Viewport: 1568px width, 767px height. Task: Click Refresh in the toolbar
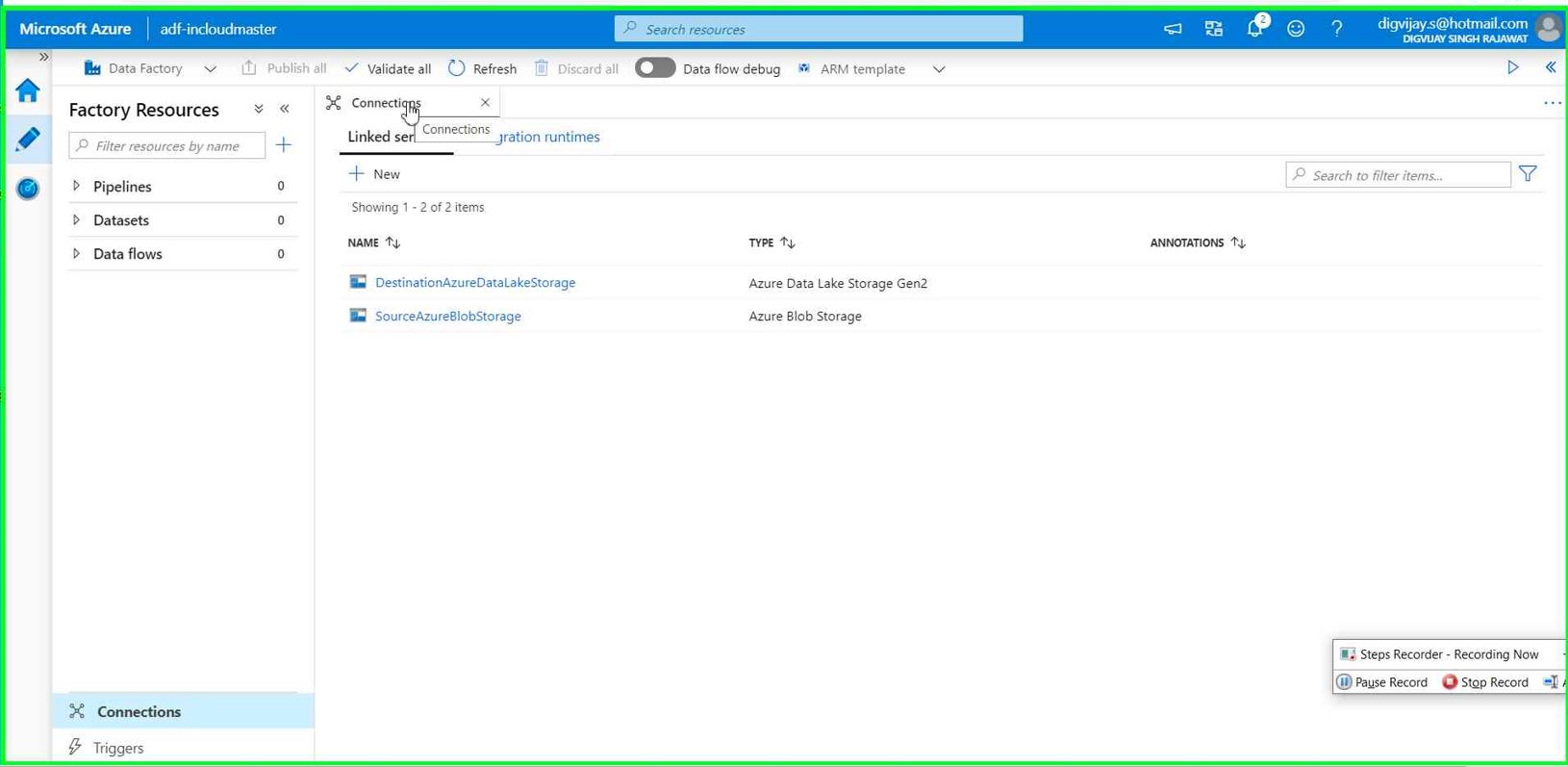coord(483,68)
